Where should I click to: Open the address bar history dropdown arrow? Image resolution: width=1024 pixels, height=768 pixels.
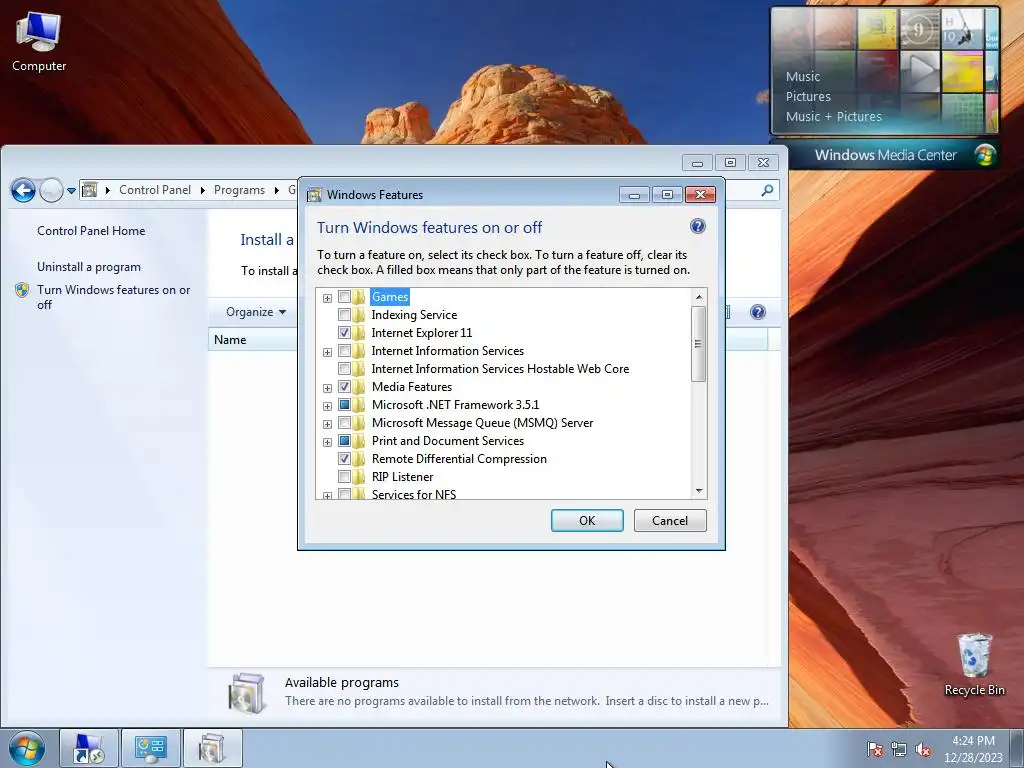(71, 191)
